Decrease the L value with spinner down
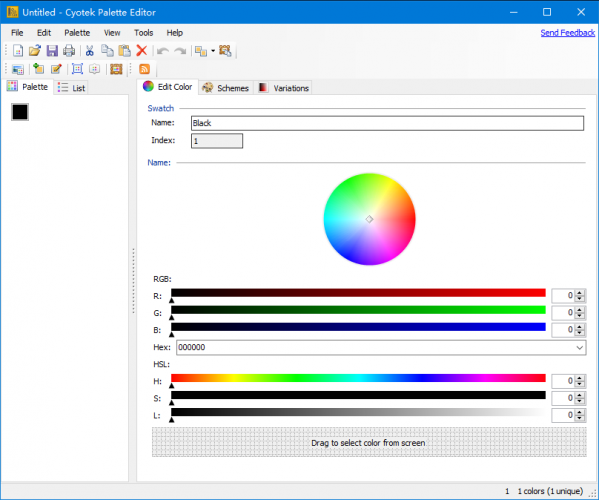Screen dimensions: 599x500 tap(580, 418)
